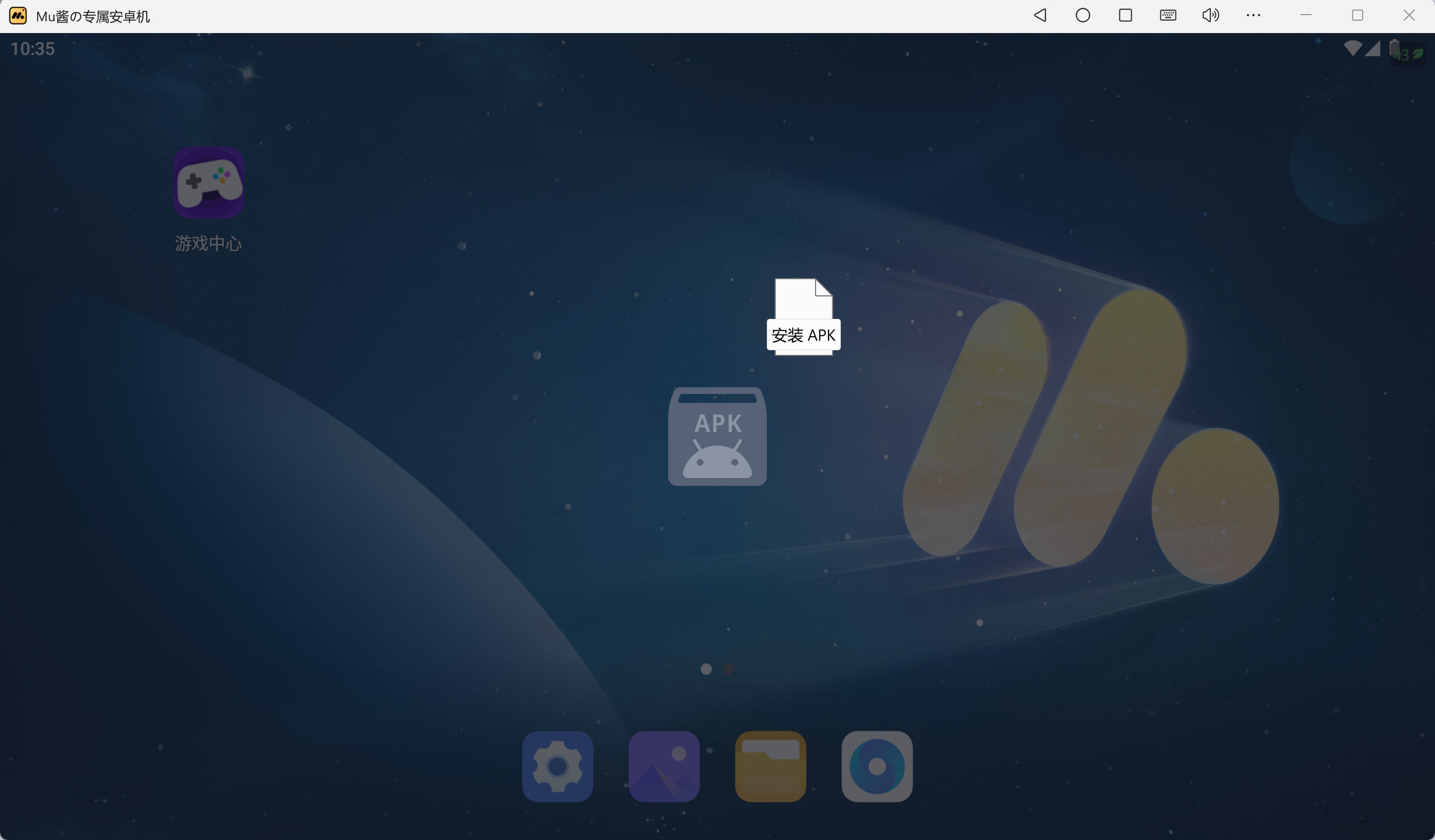Click the MuMu logo in title bar
Screen dimensions: 1435x840
pos(17,16)
